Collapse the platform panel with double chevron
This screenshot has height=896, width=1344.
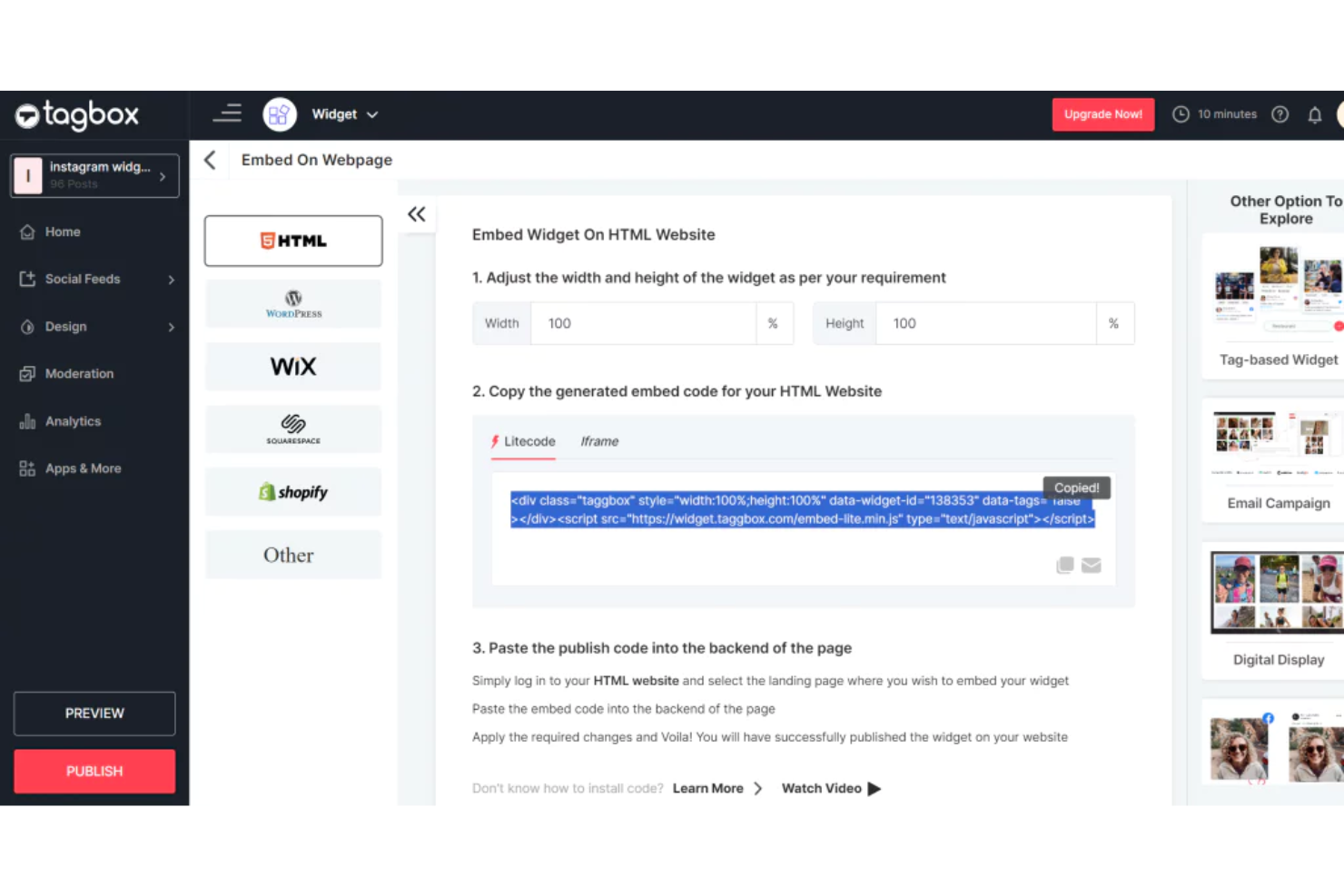pos(417,214)
